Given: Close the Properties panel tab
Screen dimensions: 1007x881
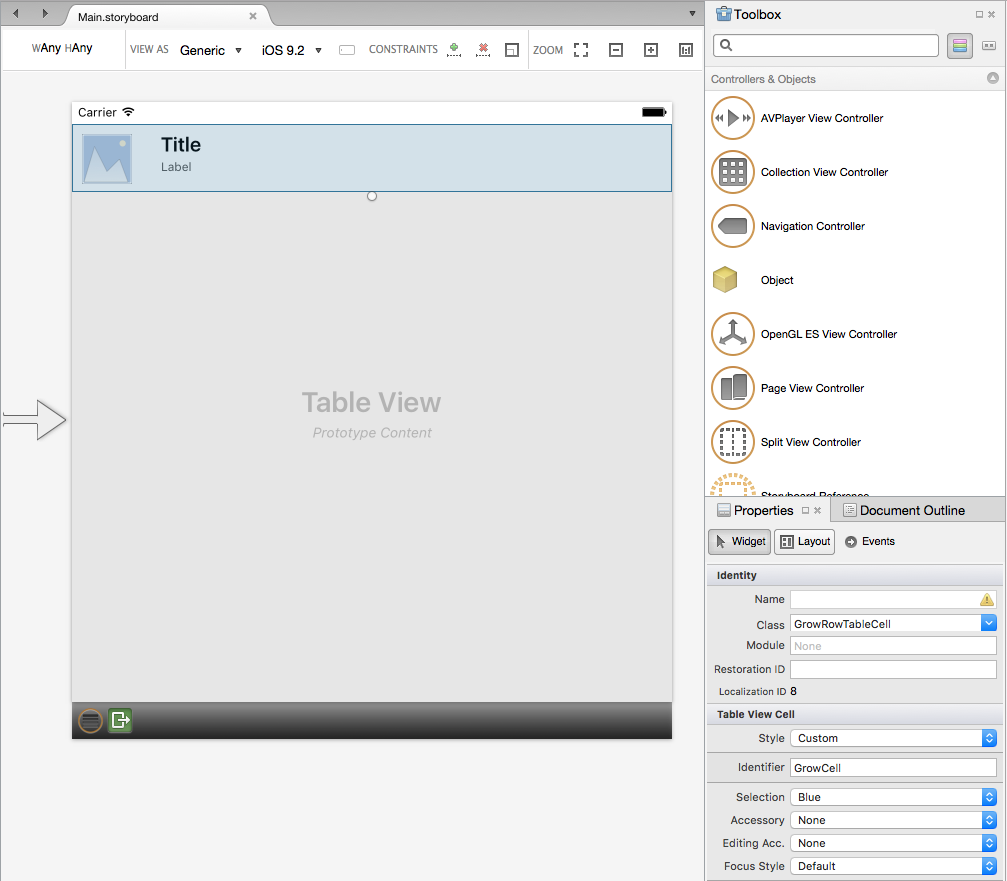Looking at the screenshot, I should (818, 510).
